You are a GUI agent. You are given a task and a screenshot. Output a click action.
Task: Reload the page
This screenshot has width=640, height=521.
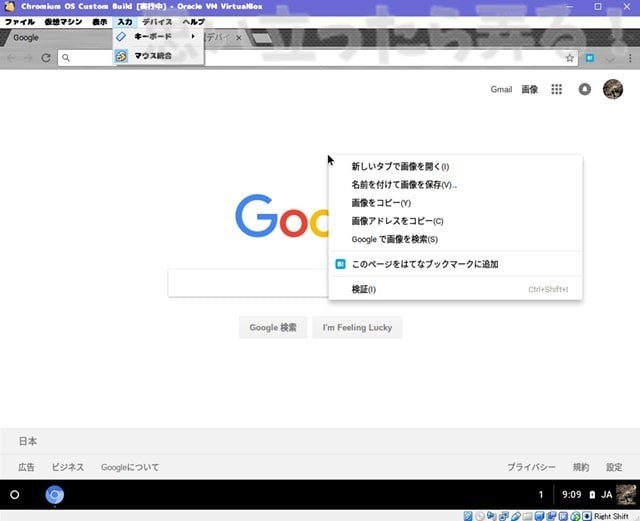point(46,58)
